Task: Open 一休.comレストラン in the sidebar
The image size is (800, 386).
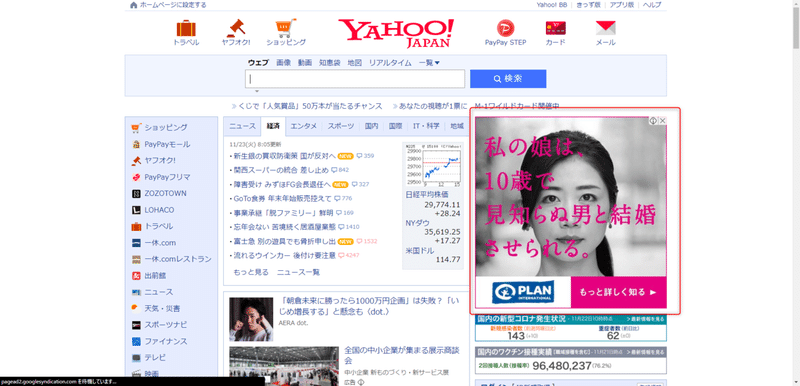Action: tap(178, 259)
